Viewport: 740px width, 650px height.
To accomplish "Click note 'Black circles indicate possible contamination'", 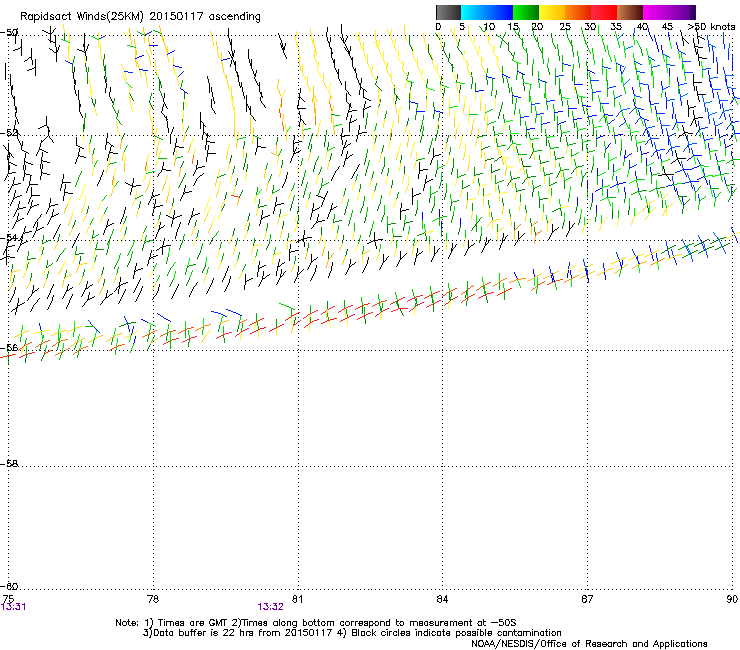I will [456, 633].
